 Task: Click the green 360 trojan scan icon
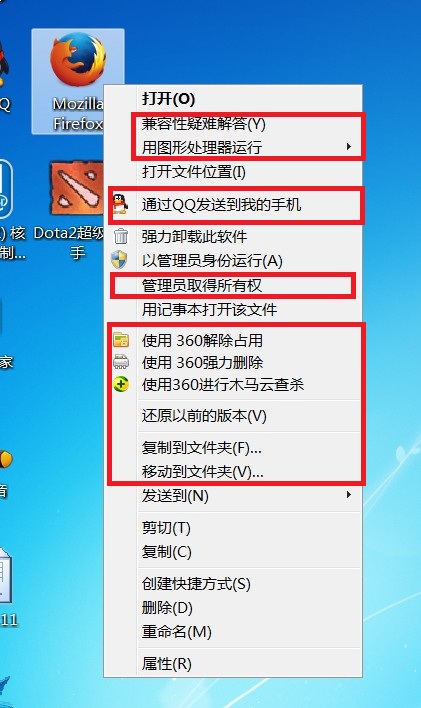tap(121, 385)
